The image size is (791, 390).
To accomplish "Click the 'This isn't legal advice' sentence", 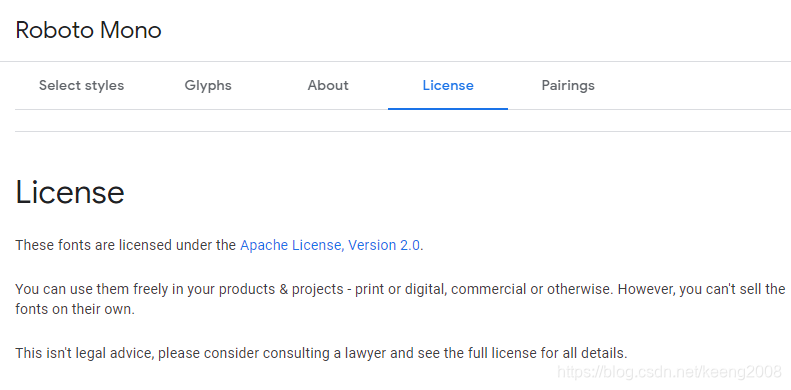I will pyautogui.click(x=321, y=353).
